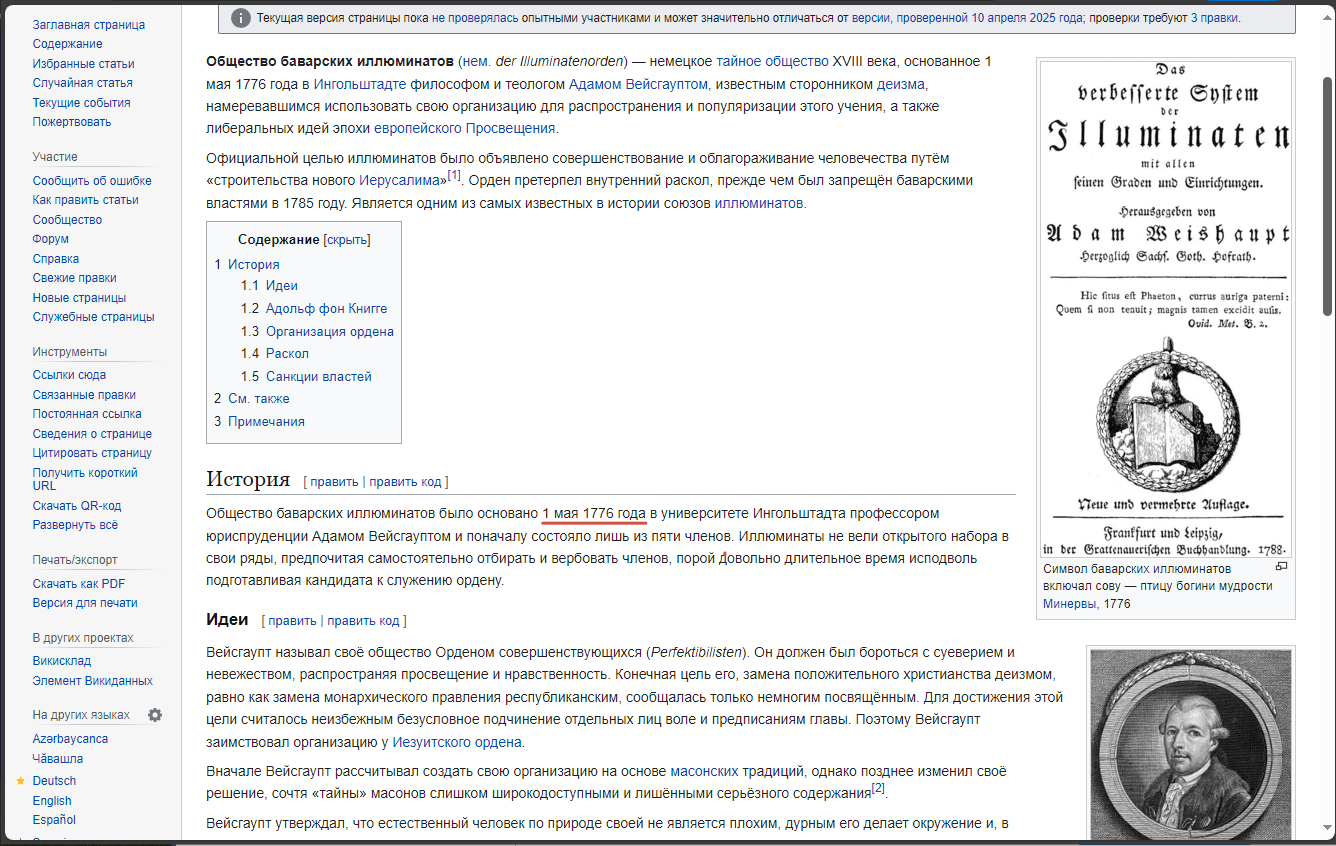Open the 'Справка' help link
This screenshot has width=1336, height=846.
(x=56, y=259)
